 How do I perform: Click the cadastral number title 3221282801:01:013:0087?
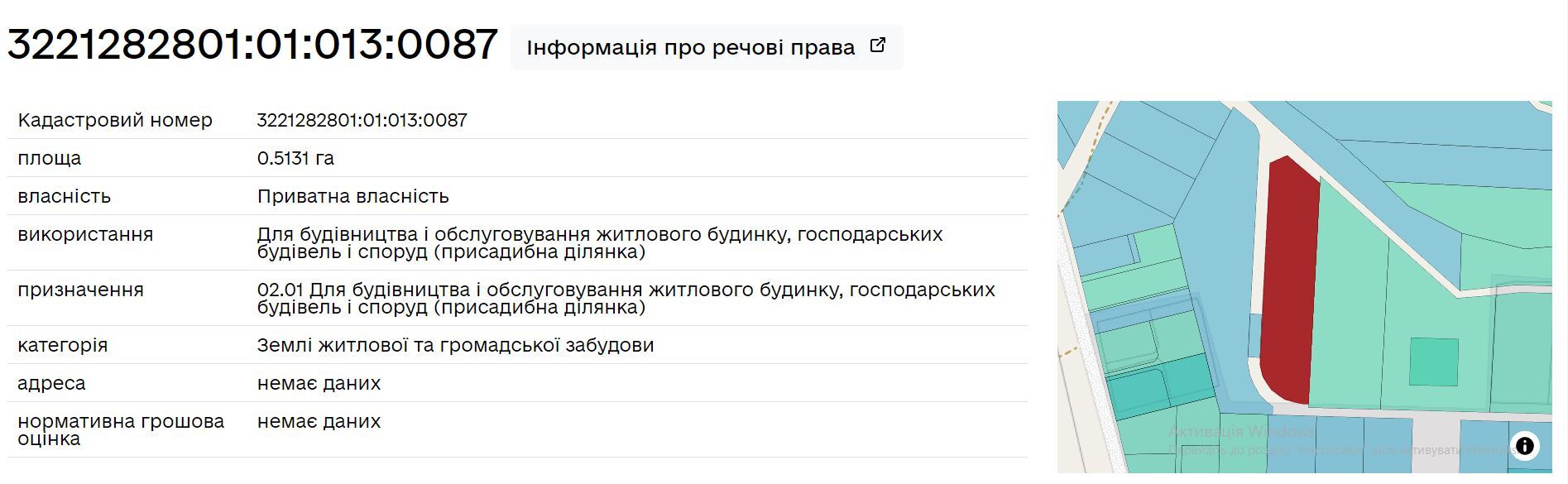click(252, 46)
